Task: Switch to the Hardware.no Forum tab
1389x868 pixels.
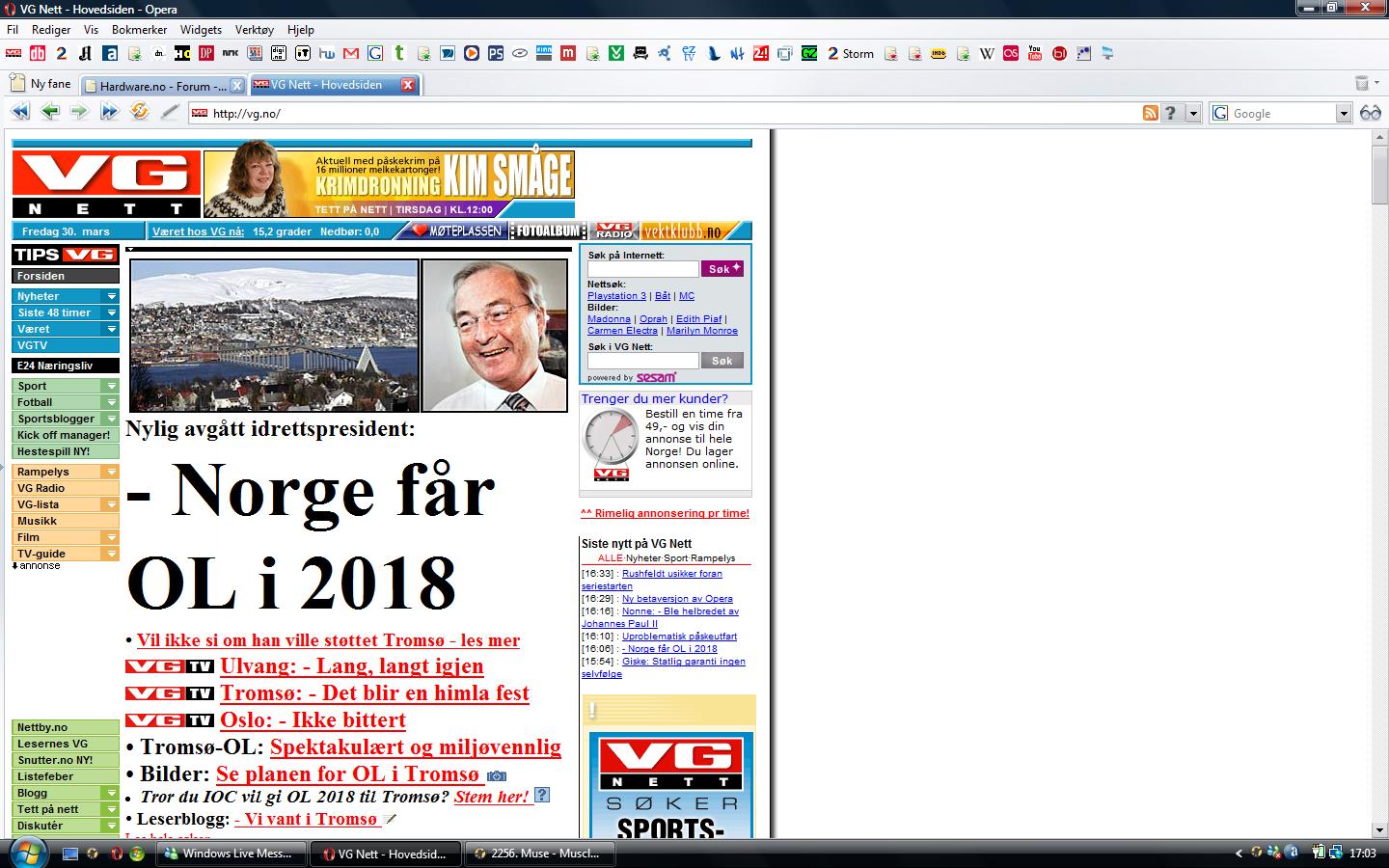Action: click(155, 86)
